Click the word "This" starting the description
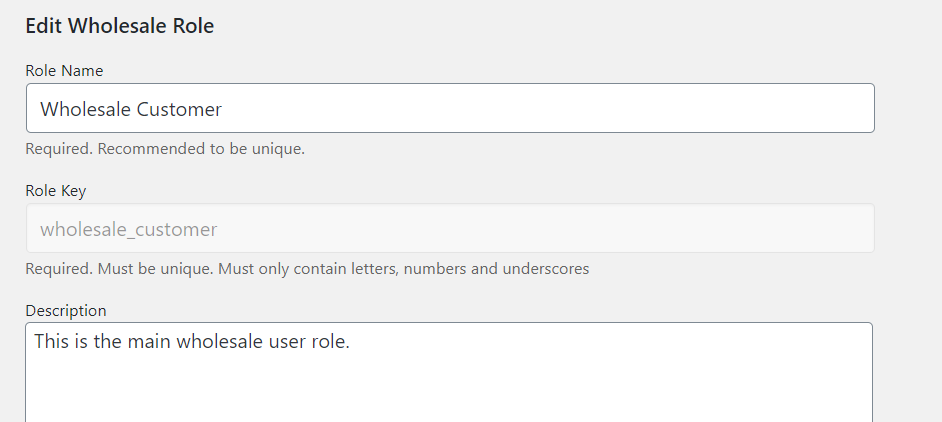The height and width of the screenshot is (422, 942). coord(52,341)
